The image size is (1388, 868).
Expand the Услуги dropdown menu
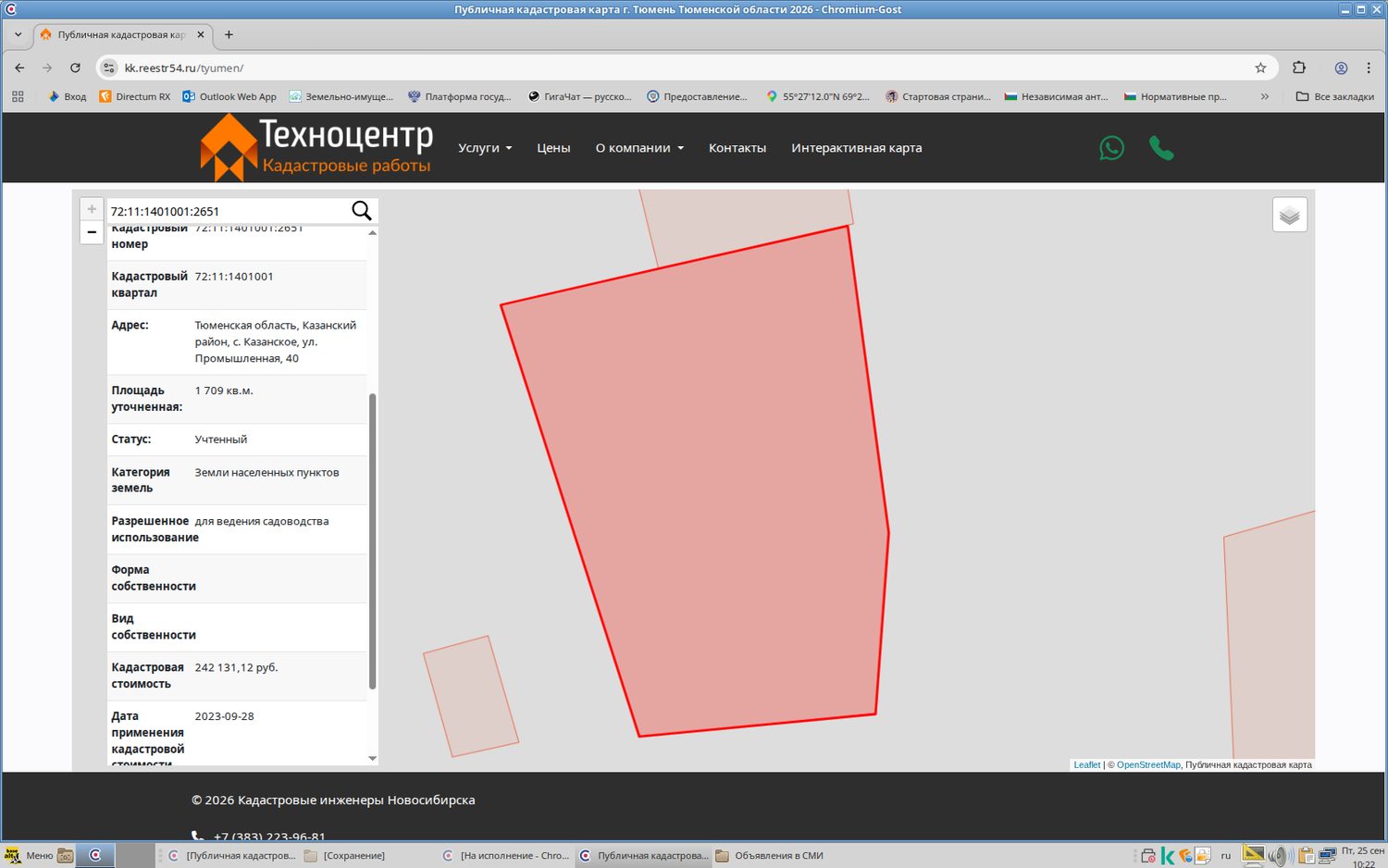click(485, 148)
